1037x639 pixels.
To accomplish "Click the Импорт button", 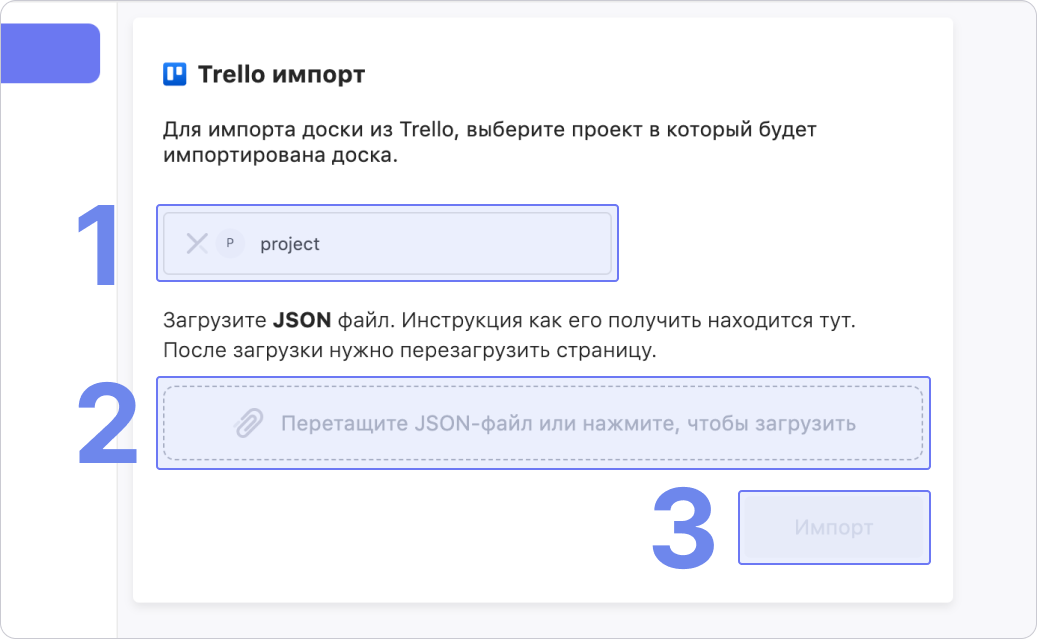I will point(834,527).
